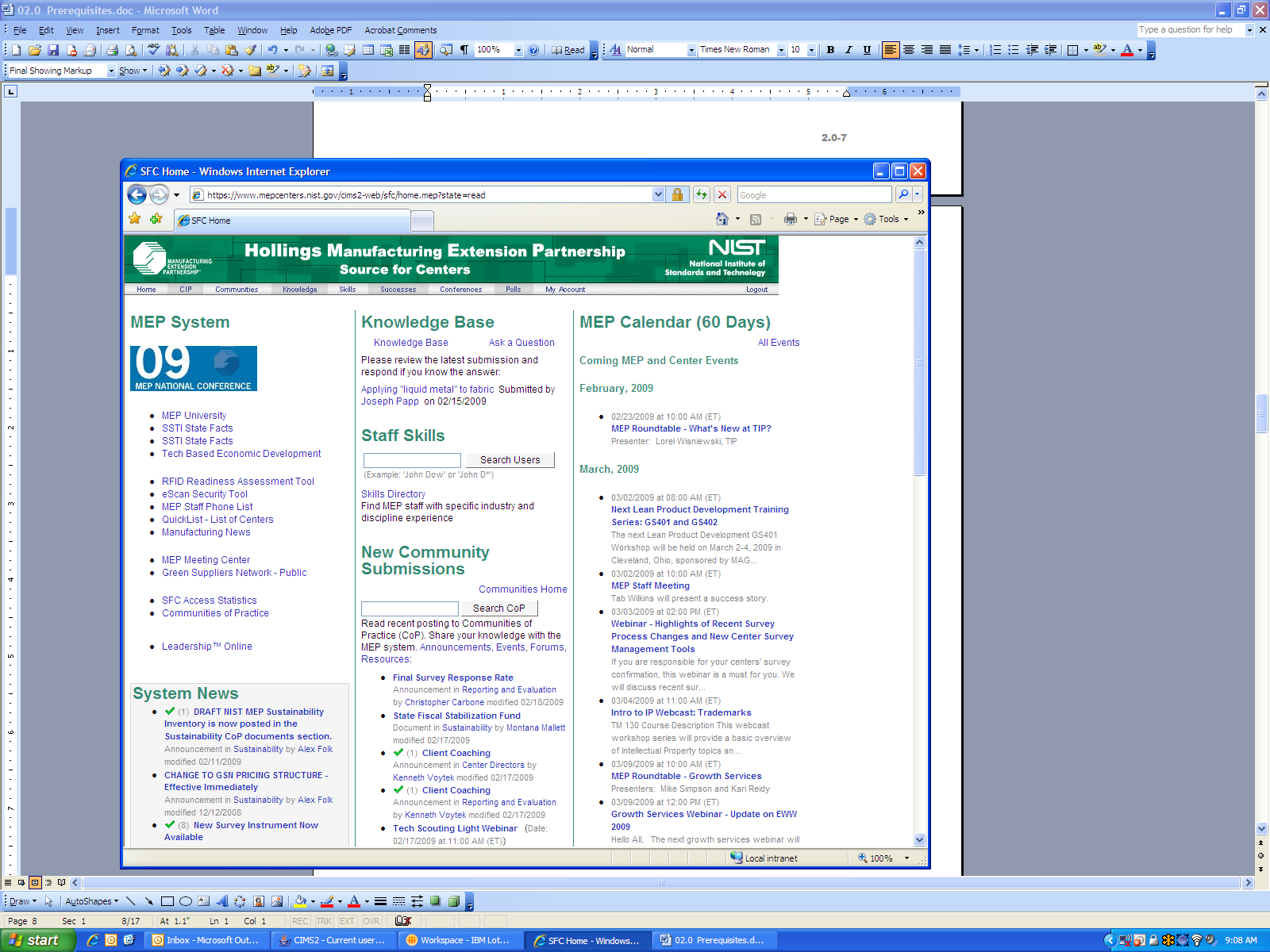
Task: Apply numbered list formatting in Word
Action: tap(995, 50)
